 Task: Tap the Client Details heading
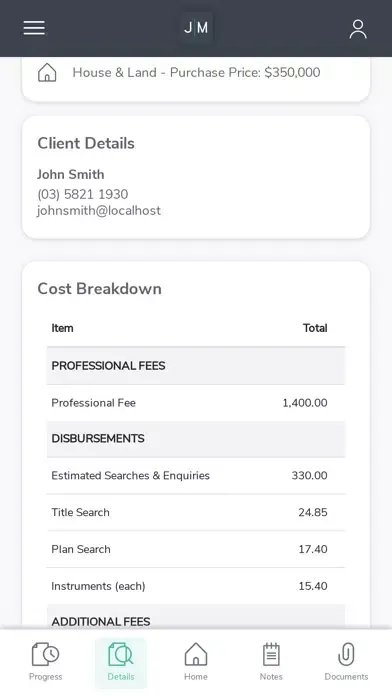point(86,143)
